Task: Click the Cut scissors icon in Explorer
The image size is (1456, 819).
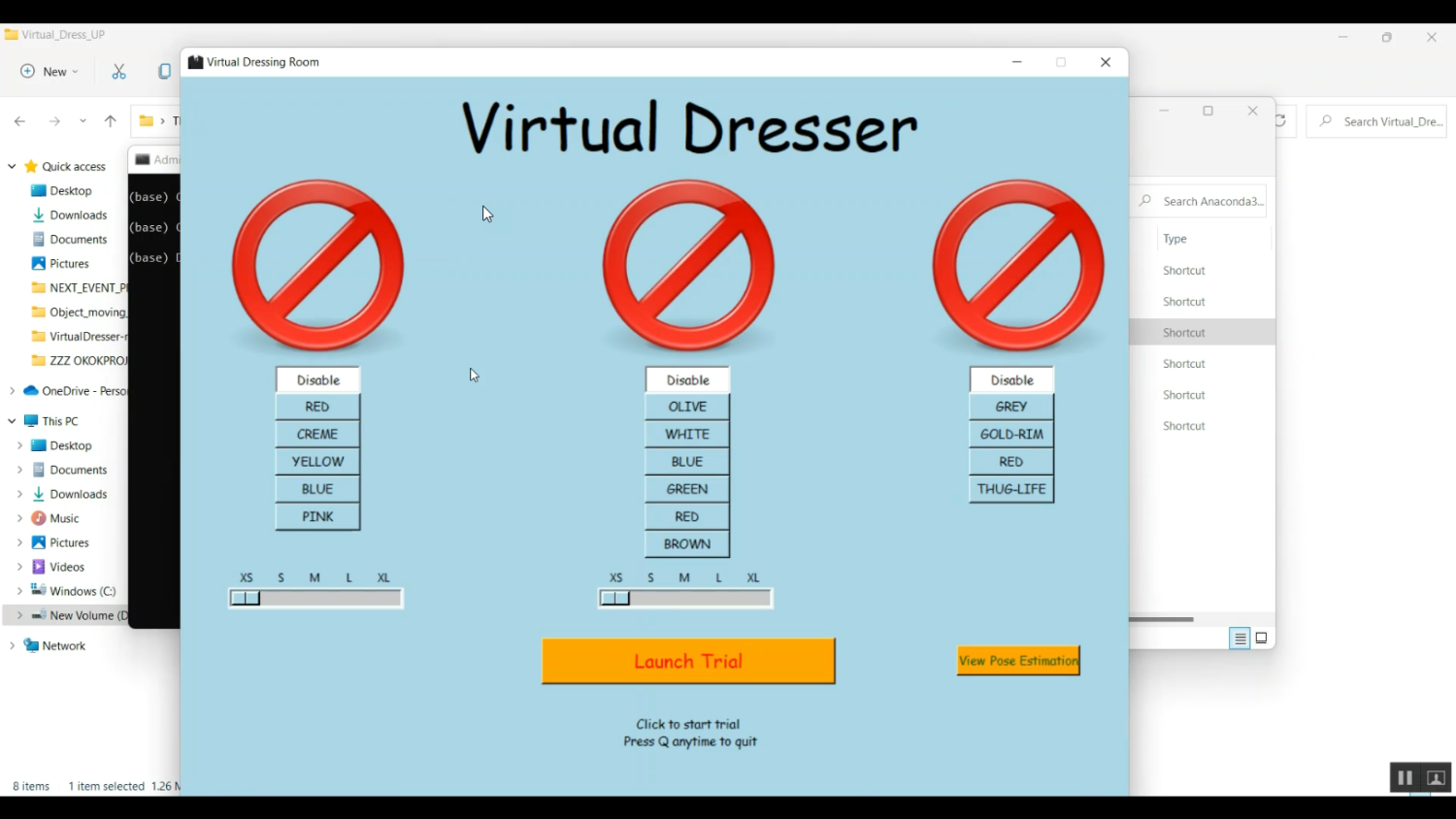Action: pos(119,72)
